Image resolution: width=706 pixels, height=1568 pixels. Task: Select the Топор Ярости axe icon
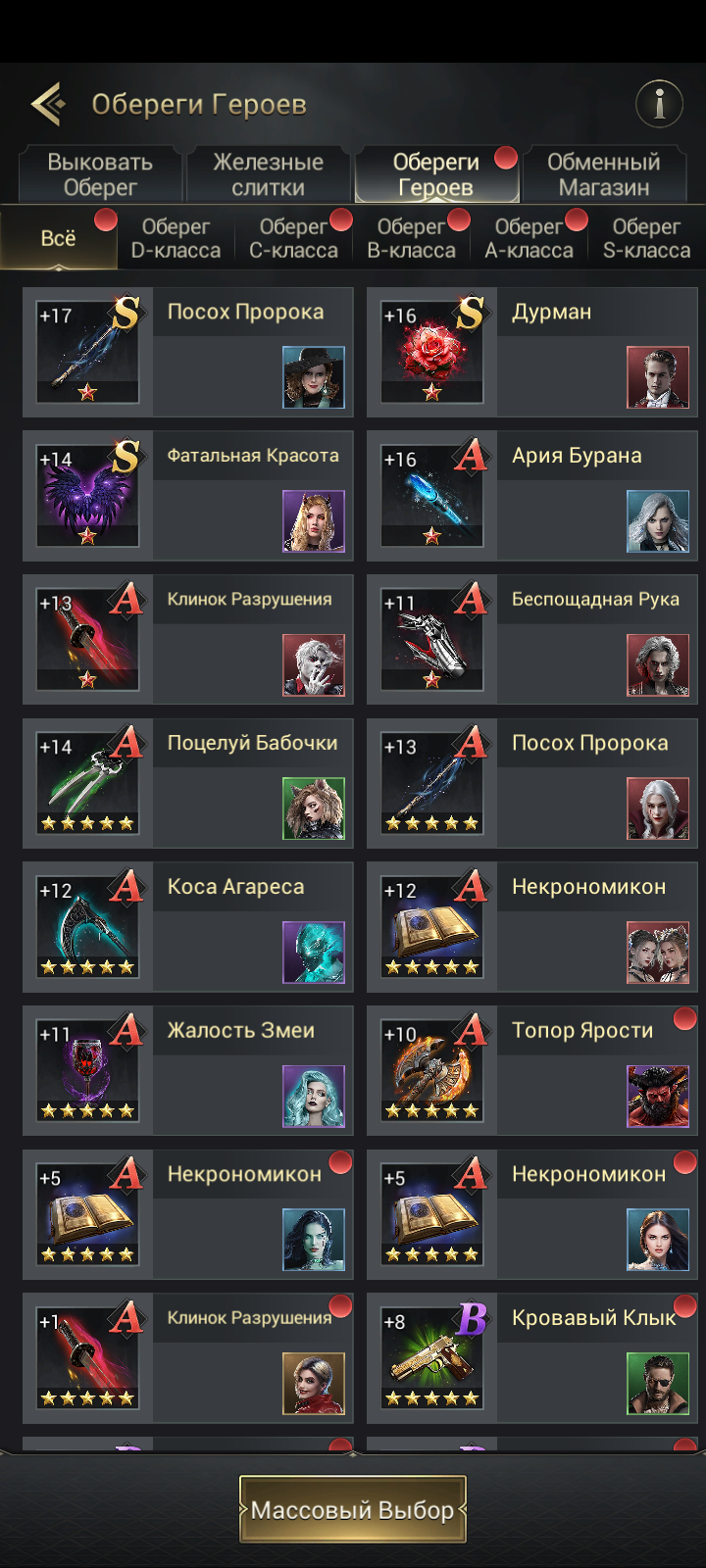pyautogui.click(x=431, y=1070)
